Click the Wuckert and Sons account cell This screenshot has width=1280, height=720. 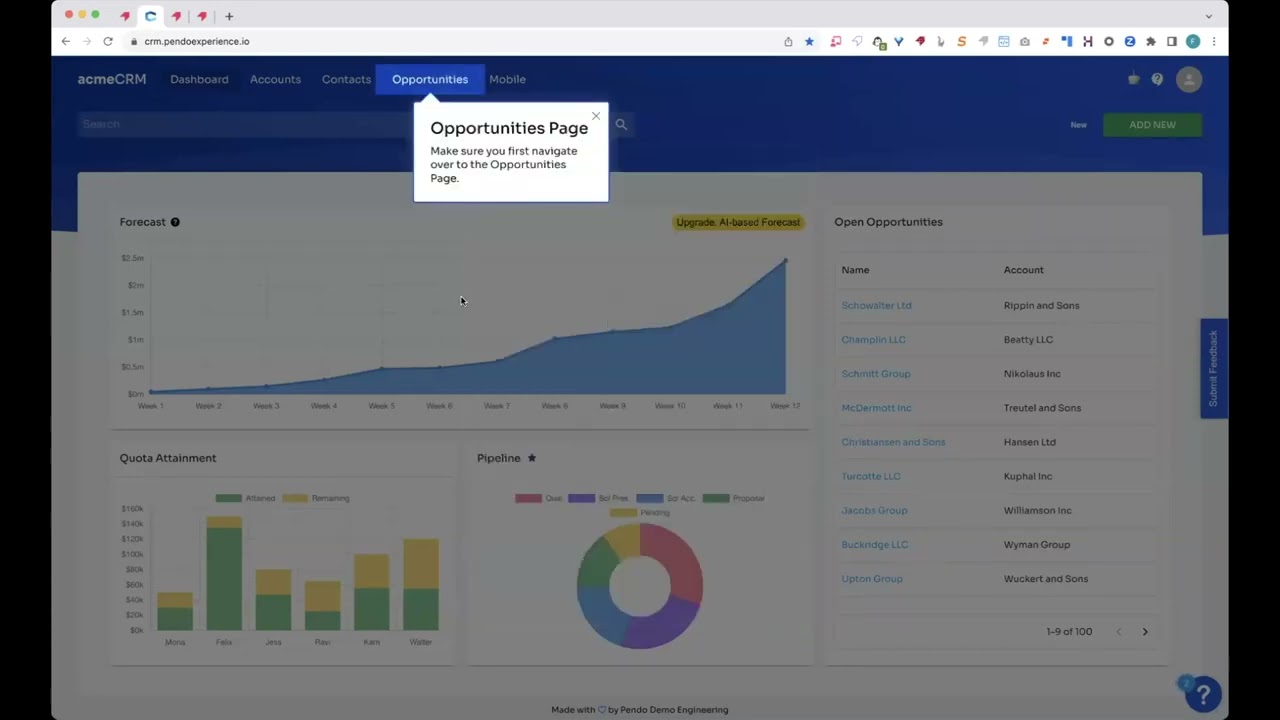pyautogui.click(x=1045, y=579)
